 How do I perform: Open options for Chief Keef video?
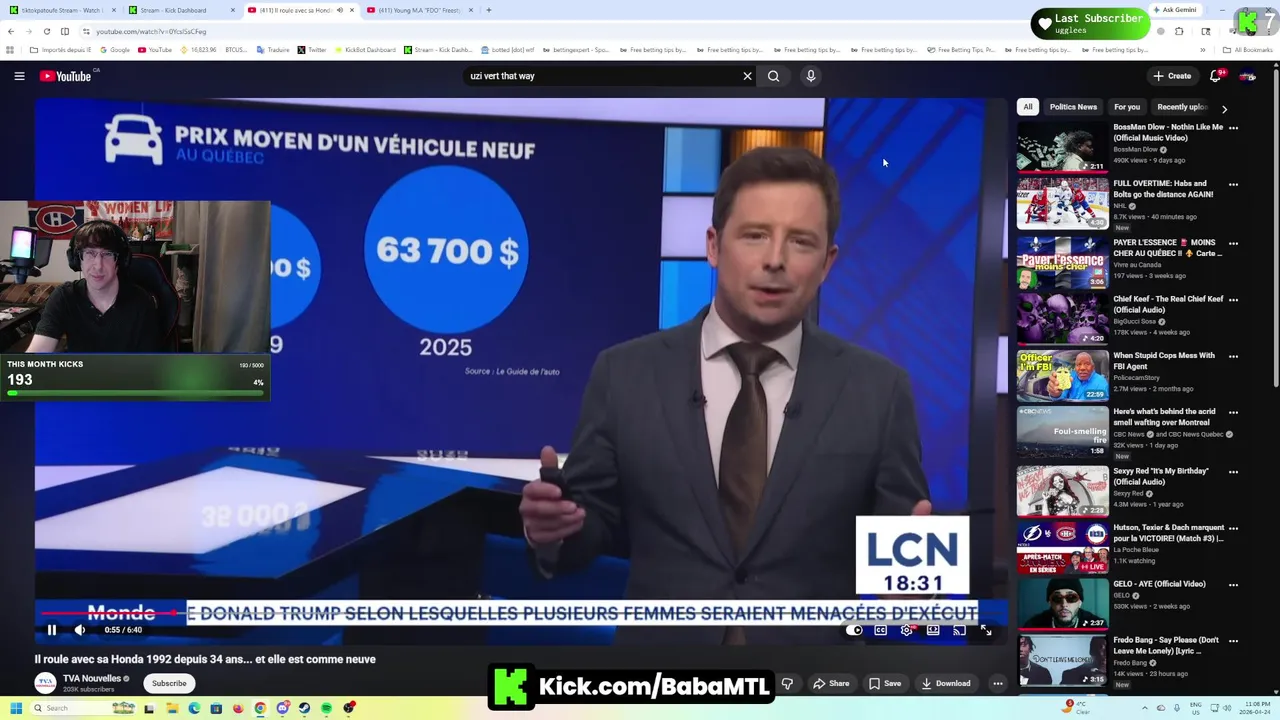(x=1233, y=299)
